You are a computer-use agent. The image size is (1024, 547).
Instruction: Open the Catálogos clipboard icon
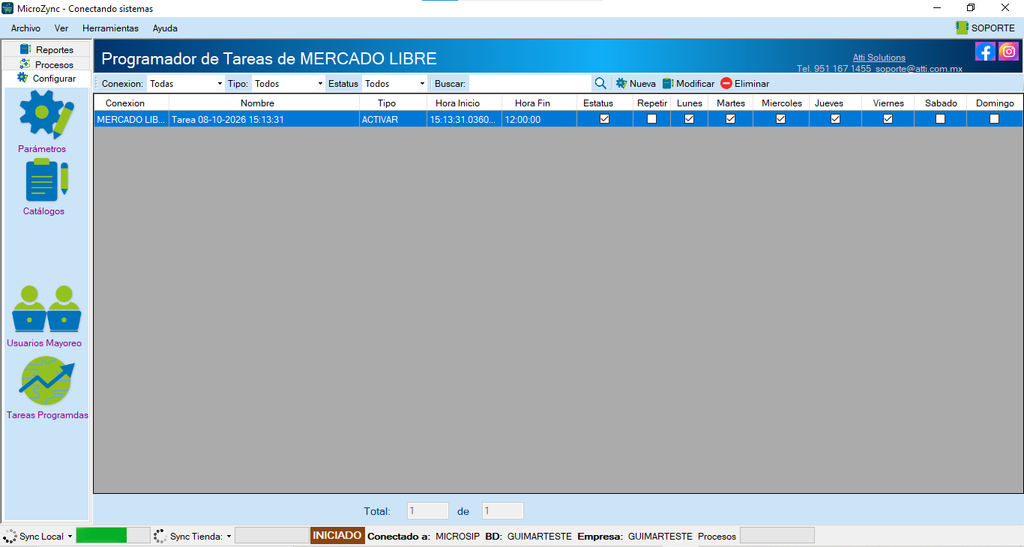coord(46,180)
